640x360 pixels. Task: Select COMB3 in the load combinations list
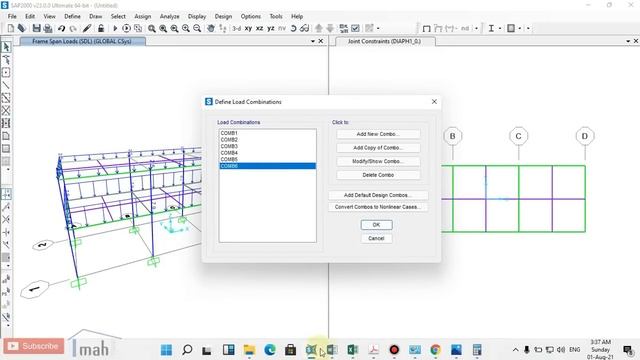[x=267, y=146]
